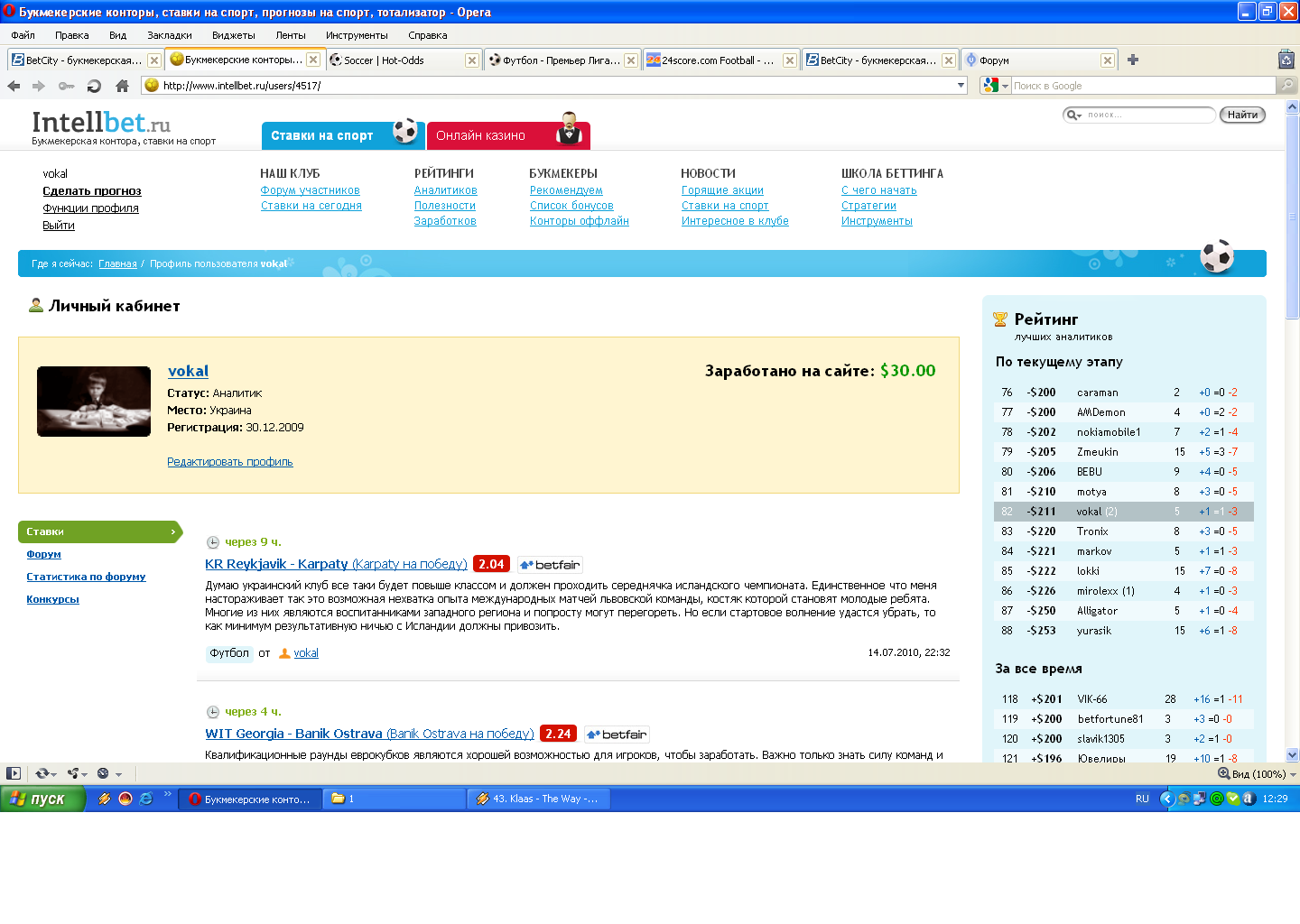This screenshot has width=1300, height=924.
Task: Expand the address bar history dropdown
Action: coord(961,86)
